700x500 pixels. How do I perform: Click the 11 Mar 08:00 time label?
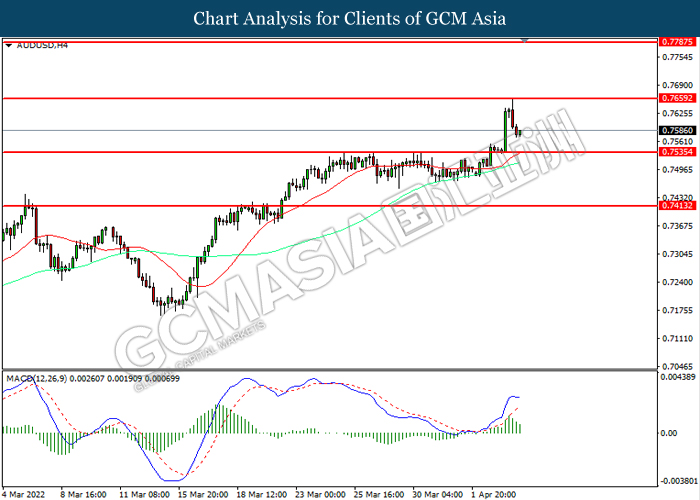144,494
